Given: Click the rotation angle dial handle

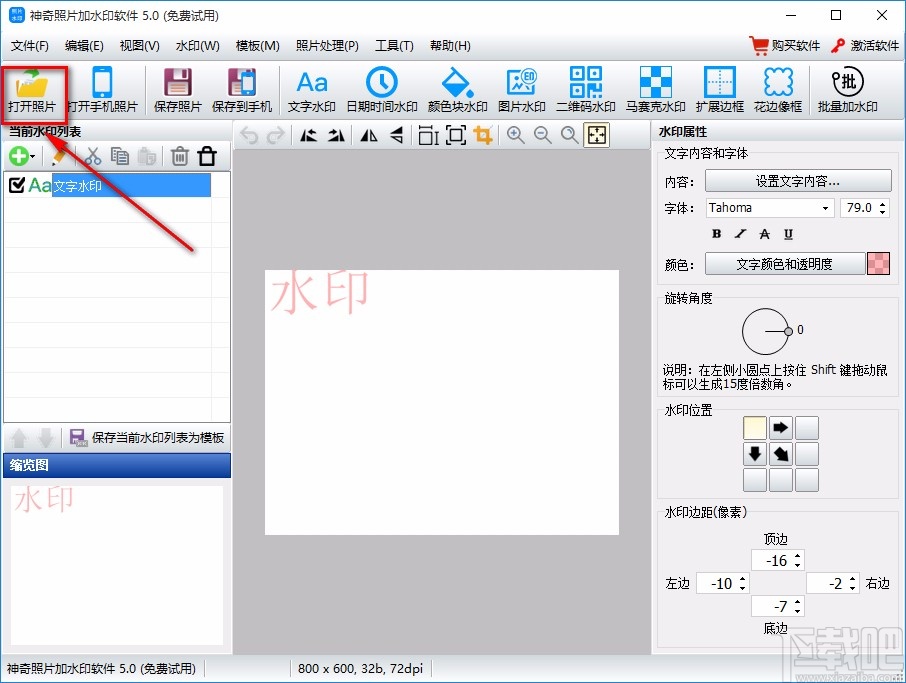Looking at the screenshot, I should click(788, 331).
